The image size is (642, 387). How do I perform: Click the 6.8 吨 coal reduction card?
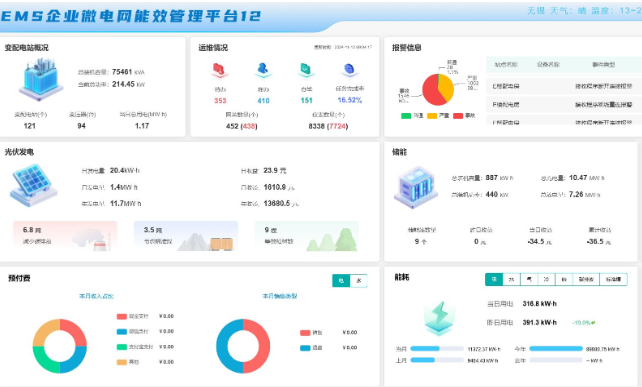(65, 235)
